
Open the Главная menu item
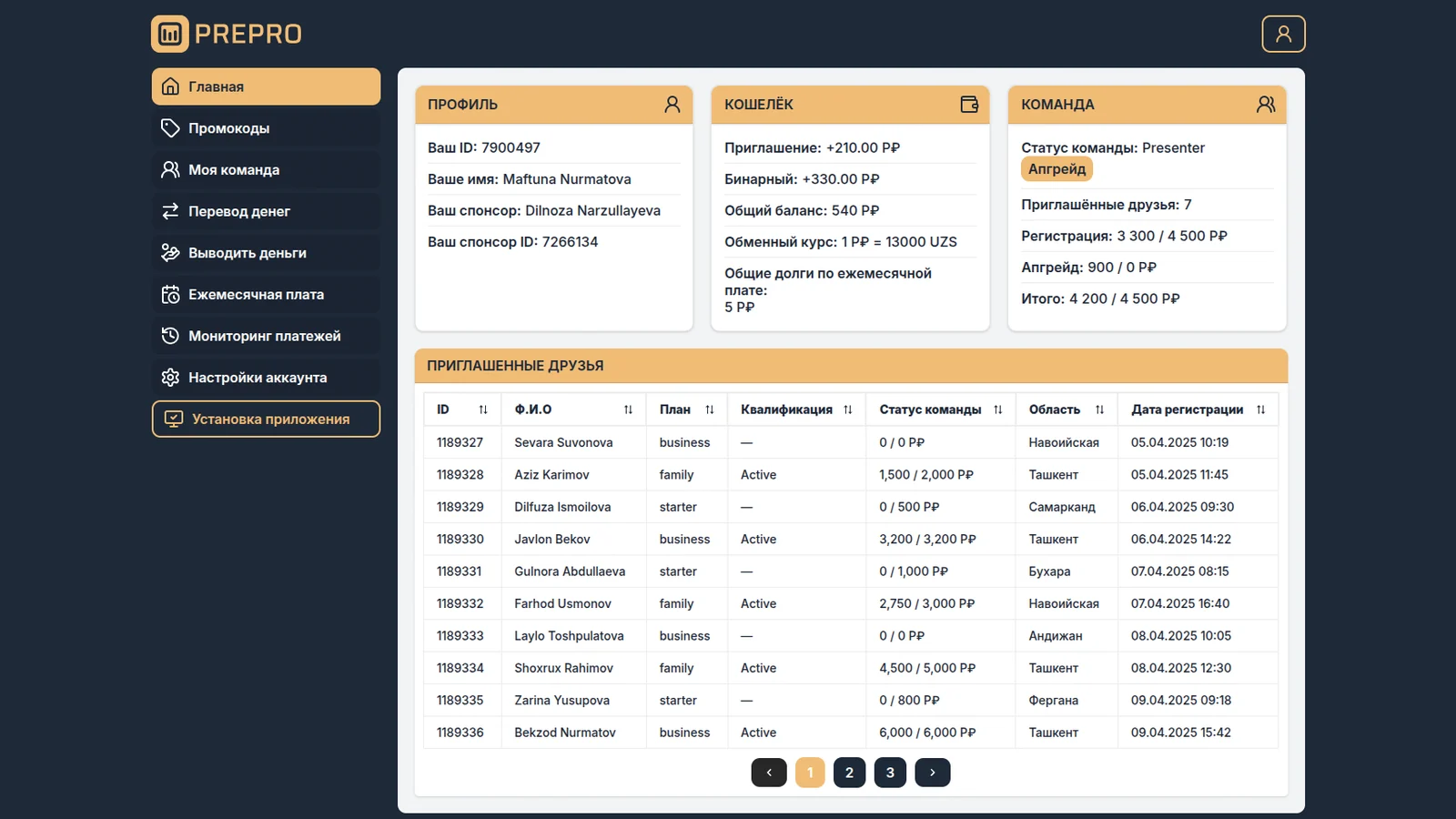(x=266, y=86)
